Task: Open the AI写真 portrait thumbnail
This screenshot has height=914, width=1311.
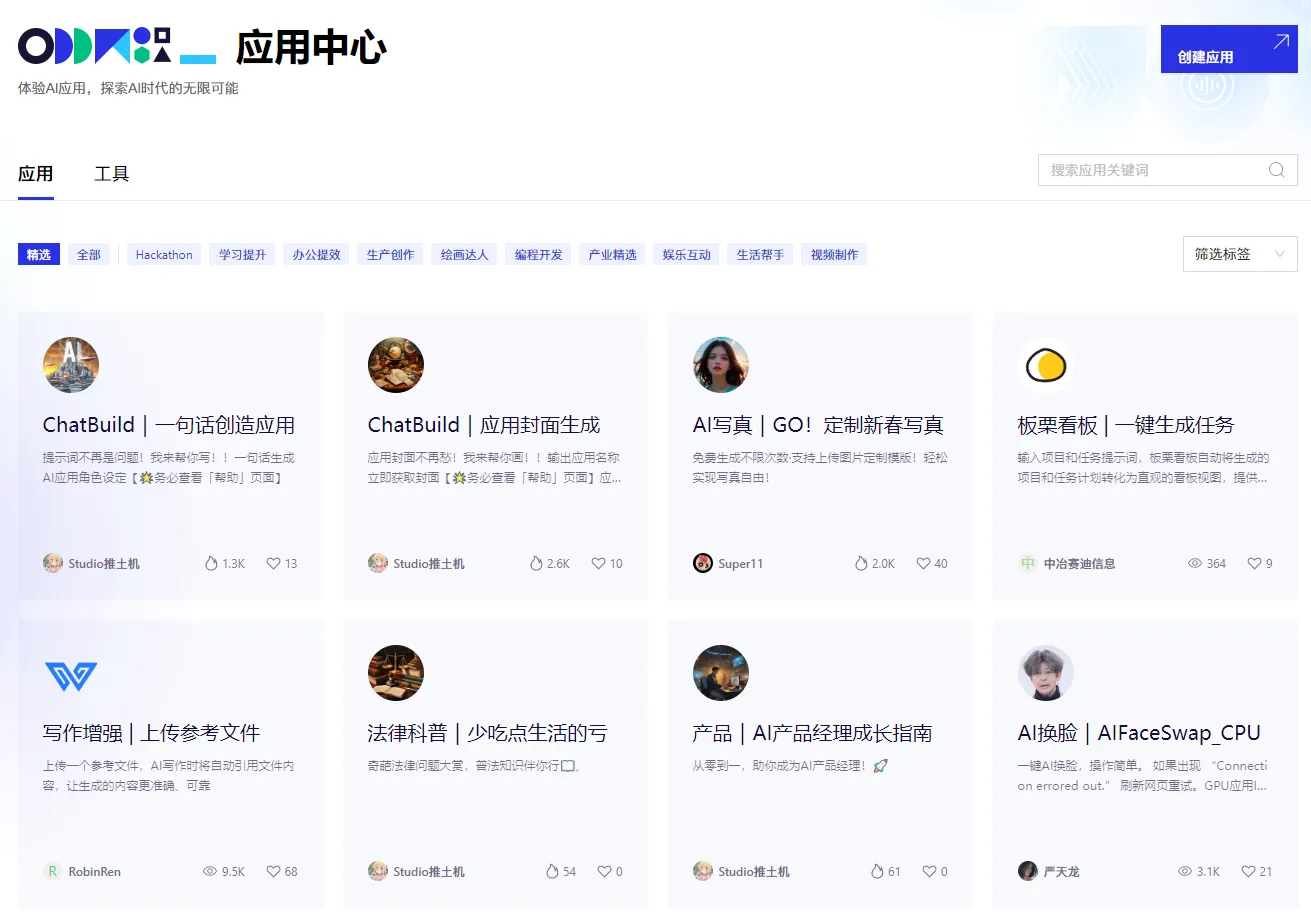Action: point(720,365)
